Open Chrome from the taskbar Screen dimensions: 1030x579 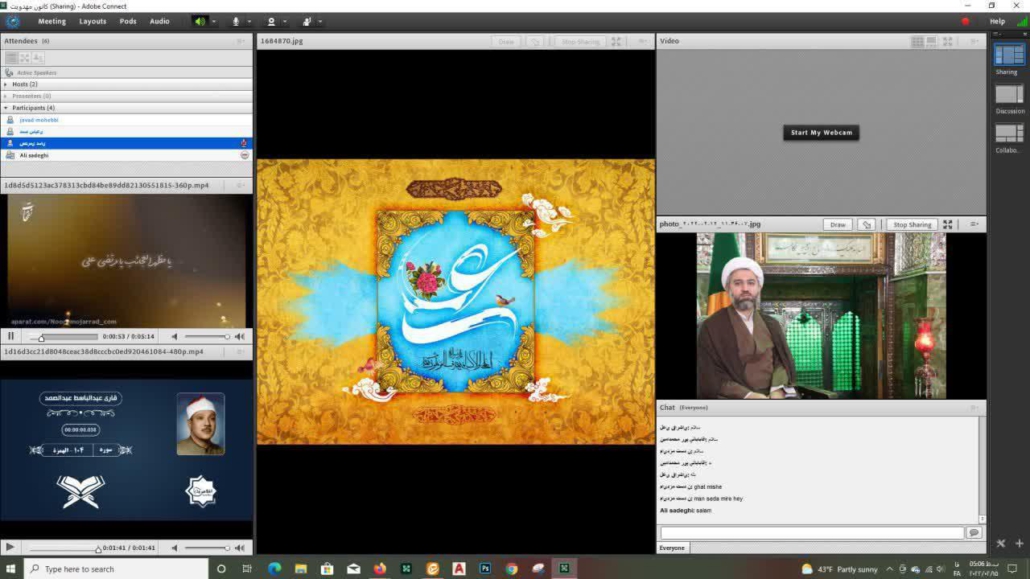[x=512, y=568]
